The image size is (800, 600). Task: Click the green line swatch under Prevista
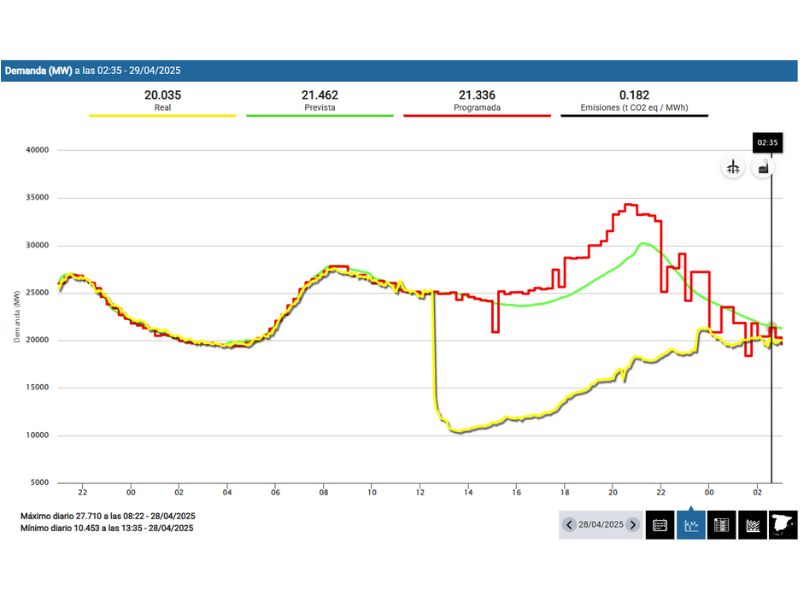pyautogui.click(x=320, y=116)
